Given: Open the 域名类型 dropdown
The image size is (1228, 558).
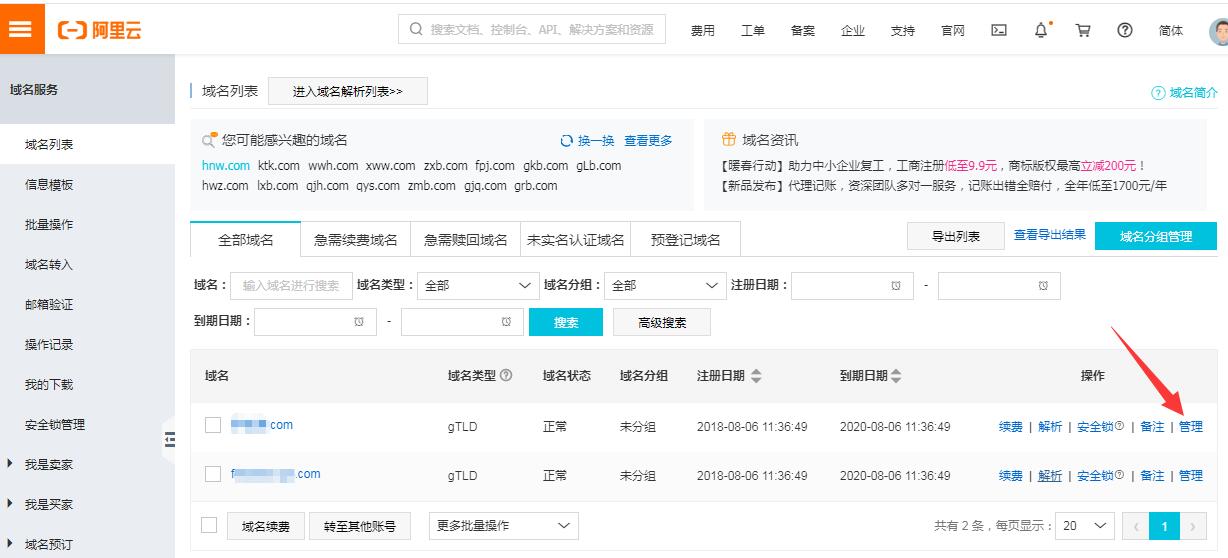Looking at the screenshot, I should click(477, 285).
